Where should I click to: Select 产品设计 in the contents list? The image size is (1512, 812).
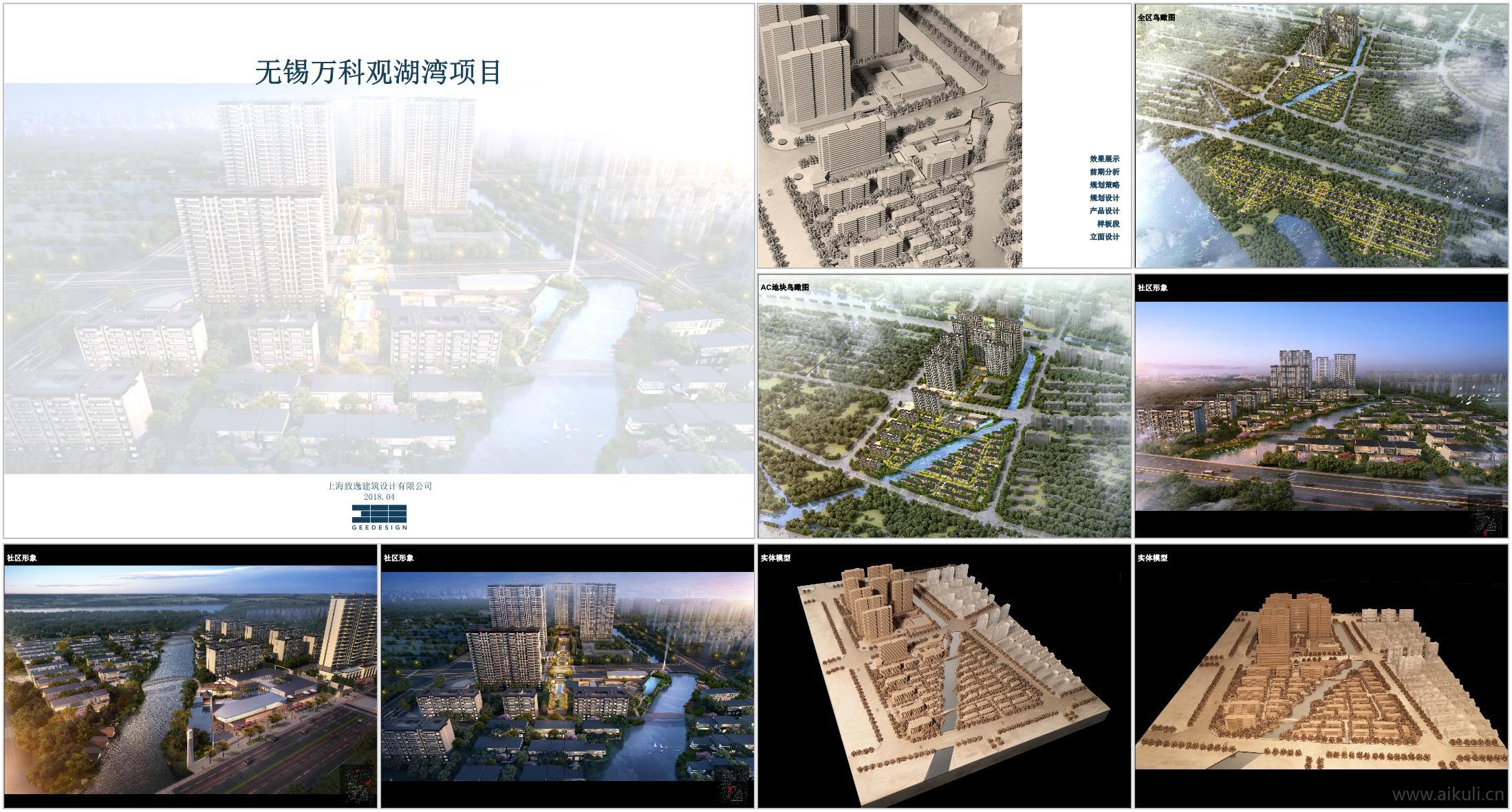[1104, 211]
